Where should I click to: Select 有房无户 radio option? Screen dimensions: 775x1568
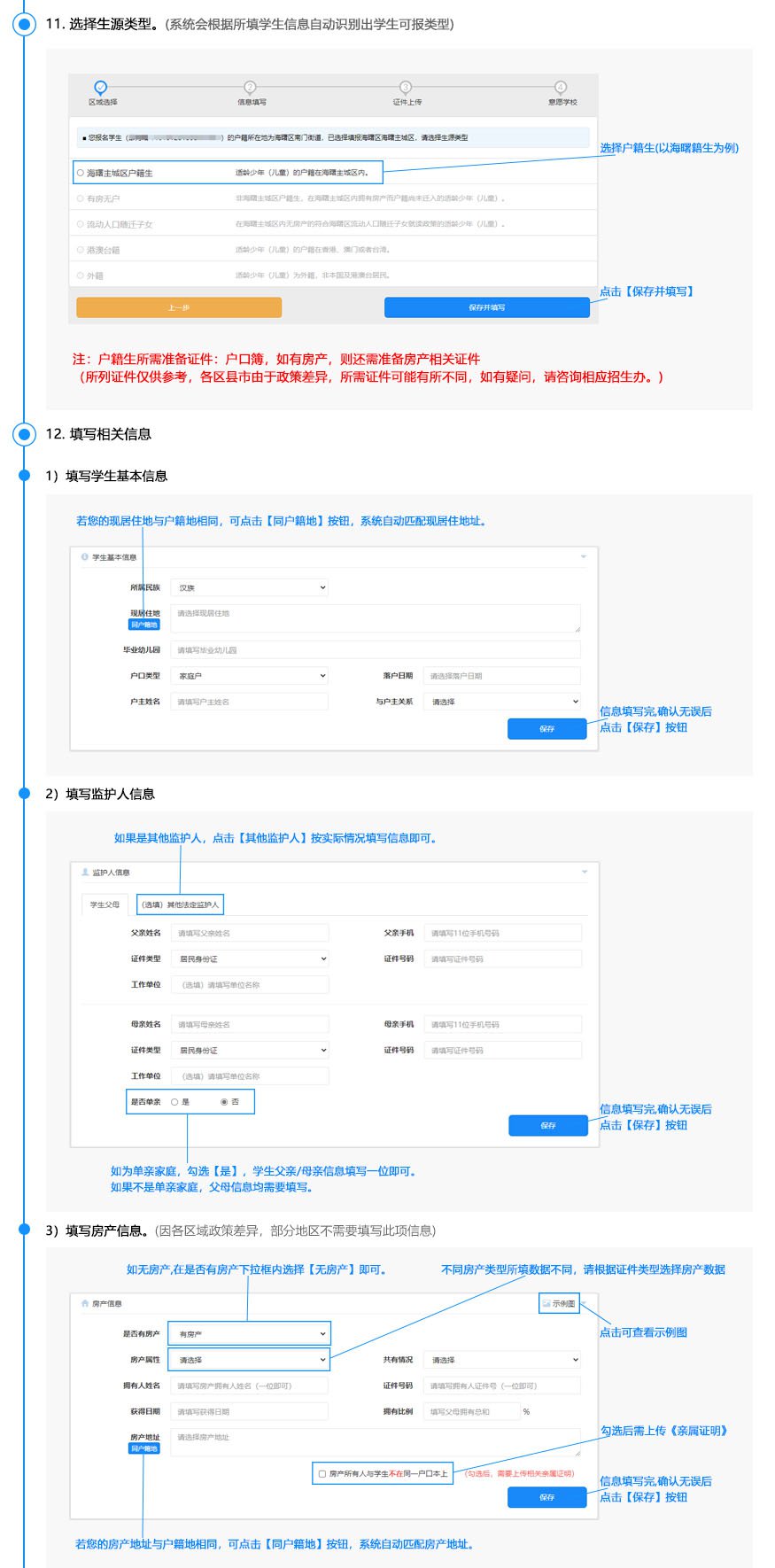point(81,198)
